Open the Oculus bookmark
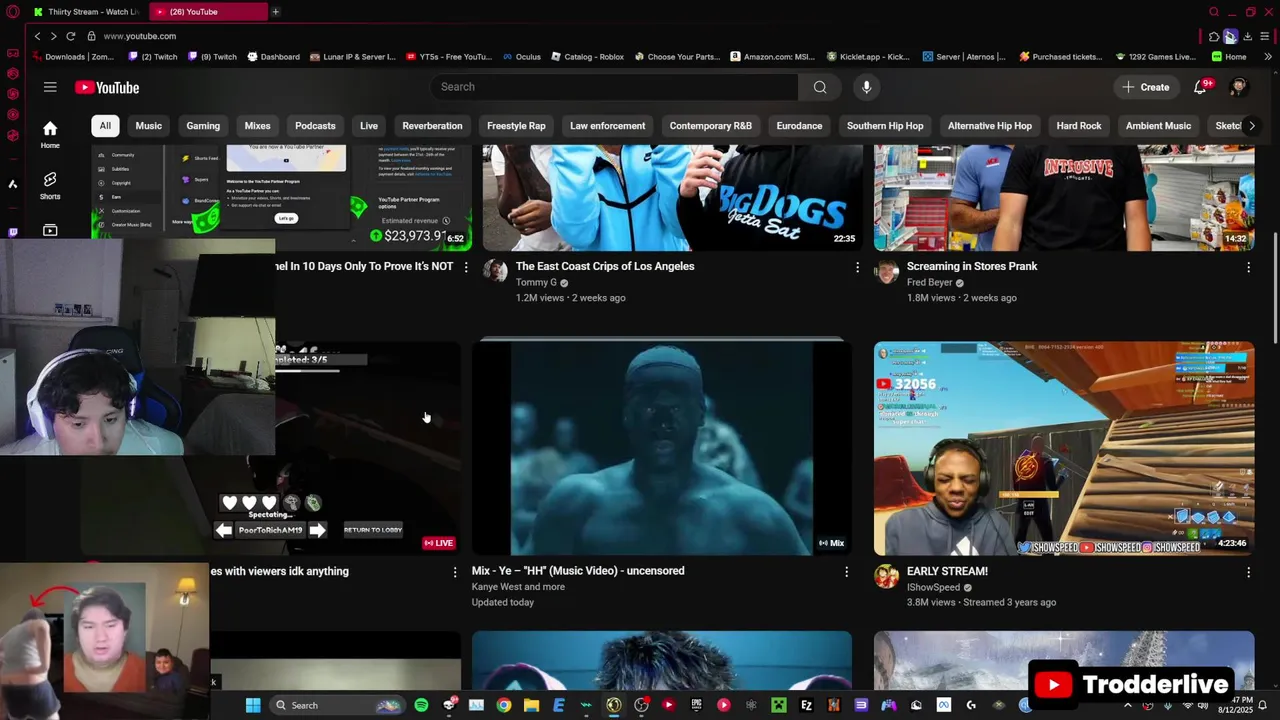Screen dimensions: 1280x720 [521, 57]
